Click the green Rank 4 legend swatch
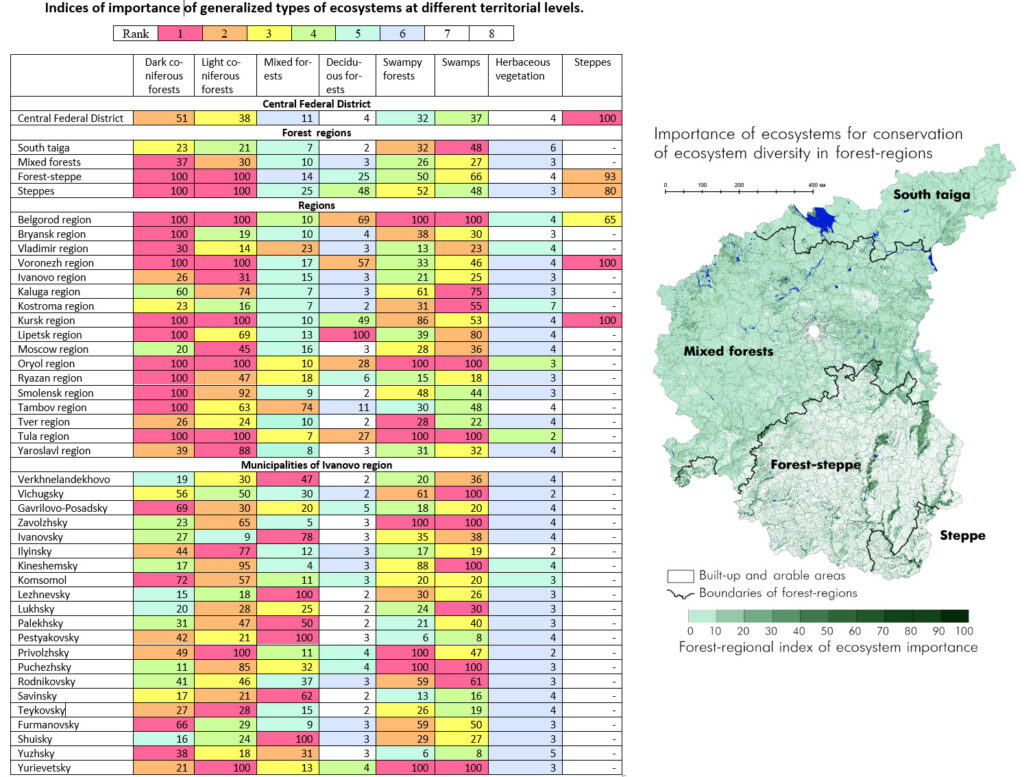The height and width of the screenshot is (777, 1024). (x=313, y=33)
